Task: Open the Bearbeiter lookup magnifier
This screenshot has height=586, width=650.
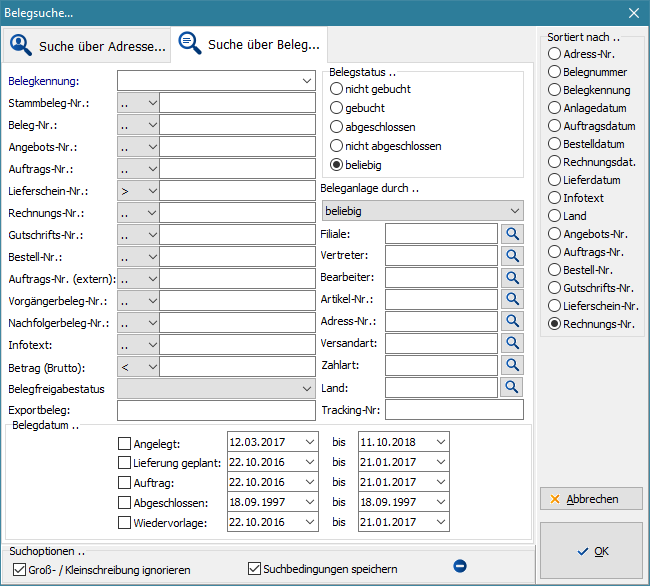Action: (512, 278)
